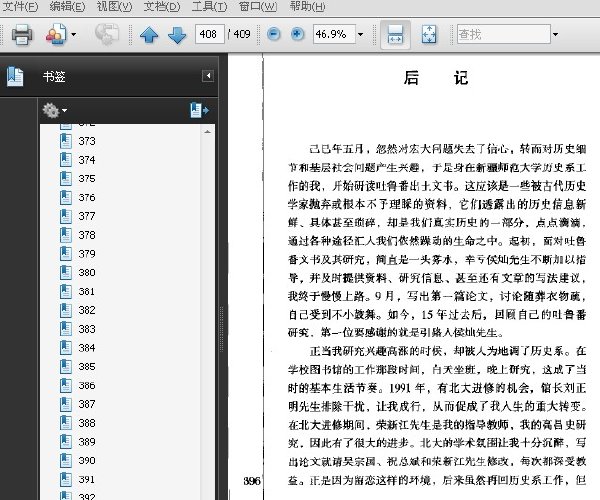Click the bookmark list scroll-up arrow
This screenshot has width=600, height=500.
[x=207, y=132]
